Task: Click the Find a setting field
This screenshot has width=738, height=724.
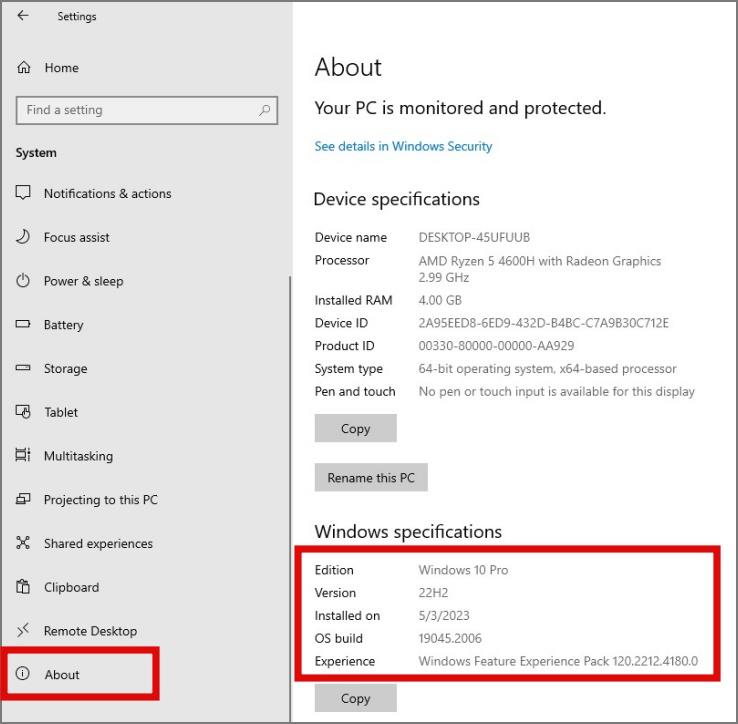Action: click(146, 111)
